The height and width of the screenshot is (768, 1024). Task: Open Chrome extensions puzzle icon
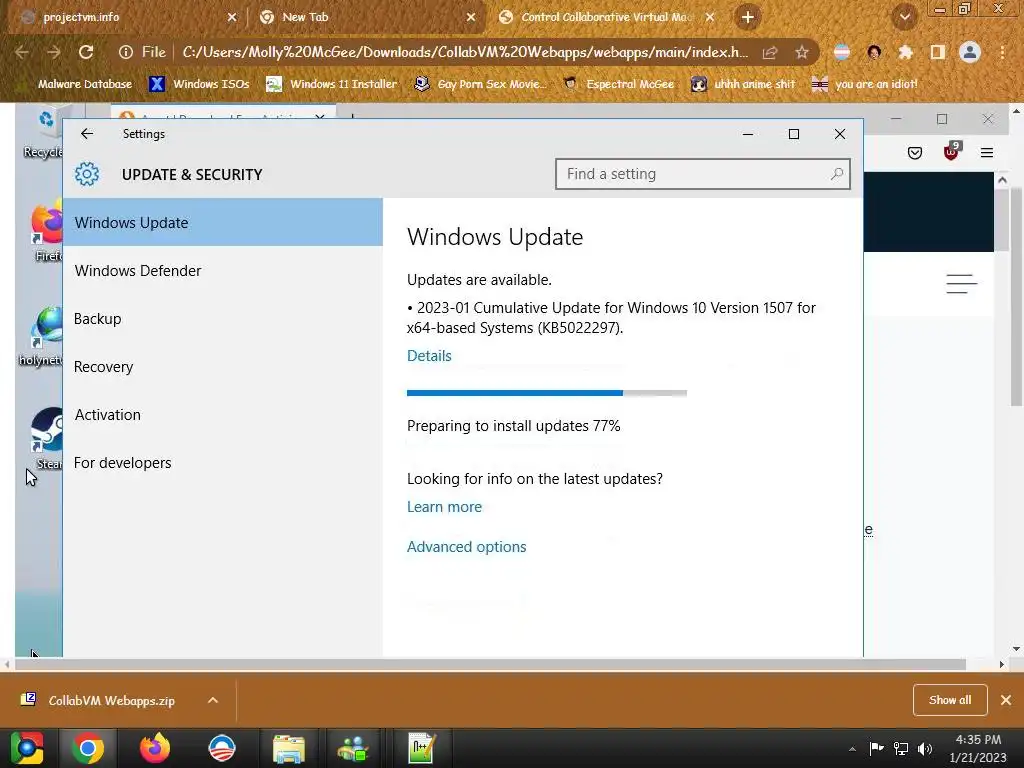(x=905, y=52)
